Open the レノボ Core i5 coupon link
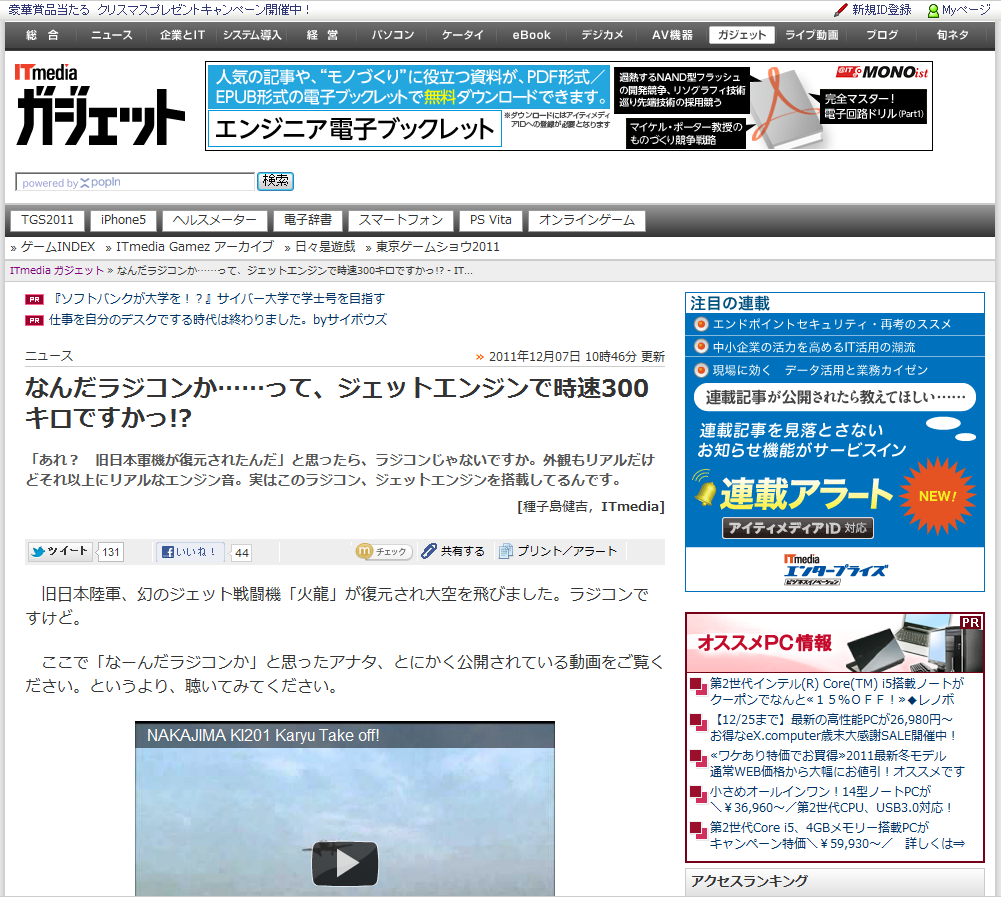 tap(836, 691)
